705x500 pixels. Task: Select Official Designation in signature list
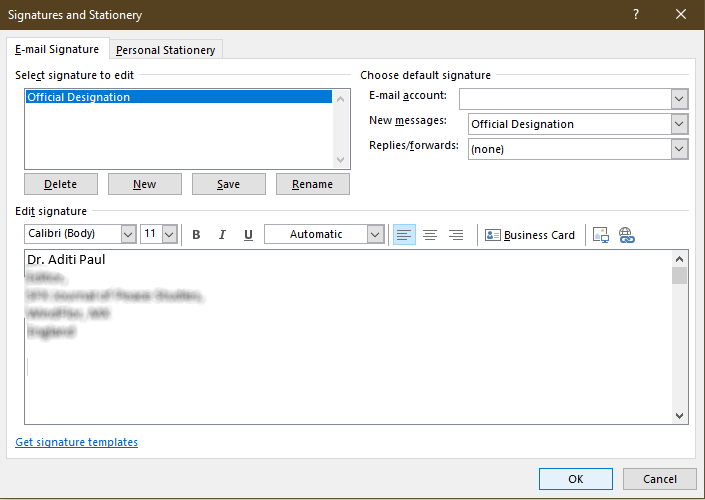click(79, 97)
